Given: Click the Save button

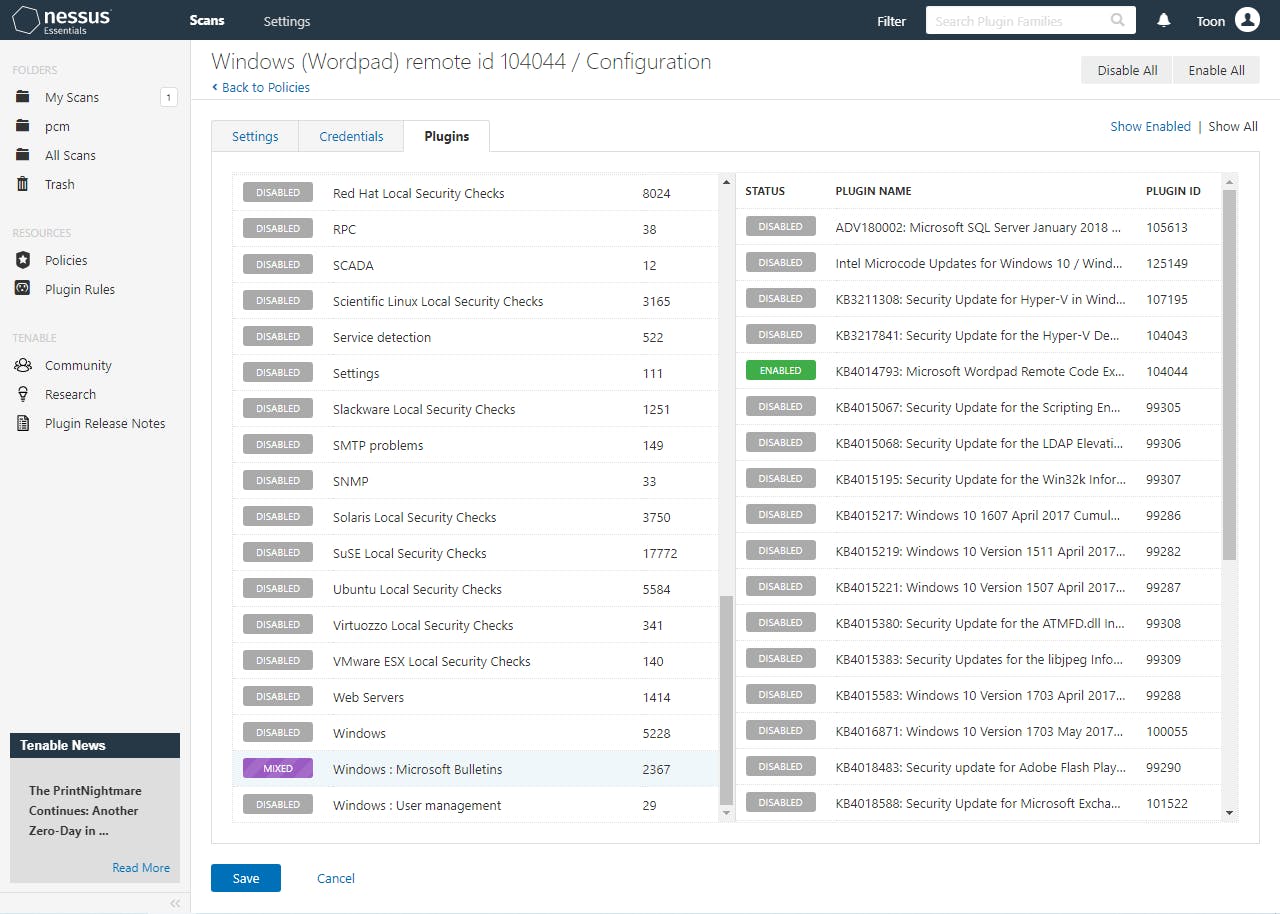Looking at the screenshot, I should click(246, 878).
